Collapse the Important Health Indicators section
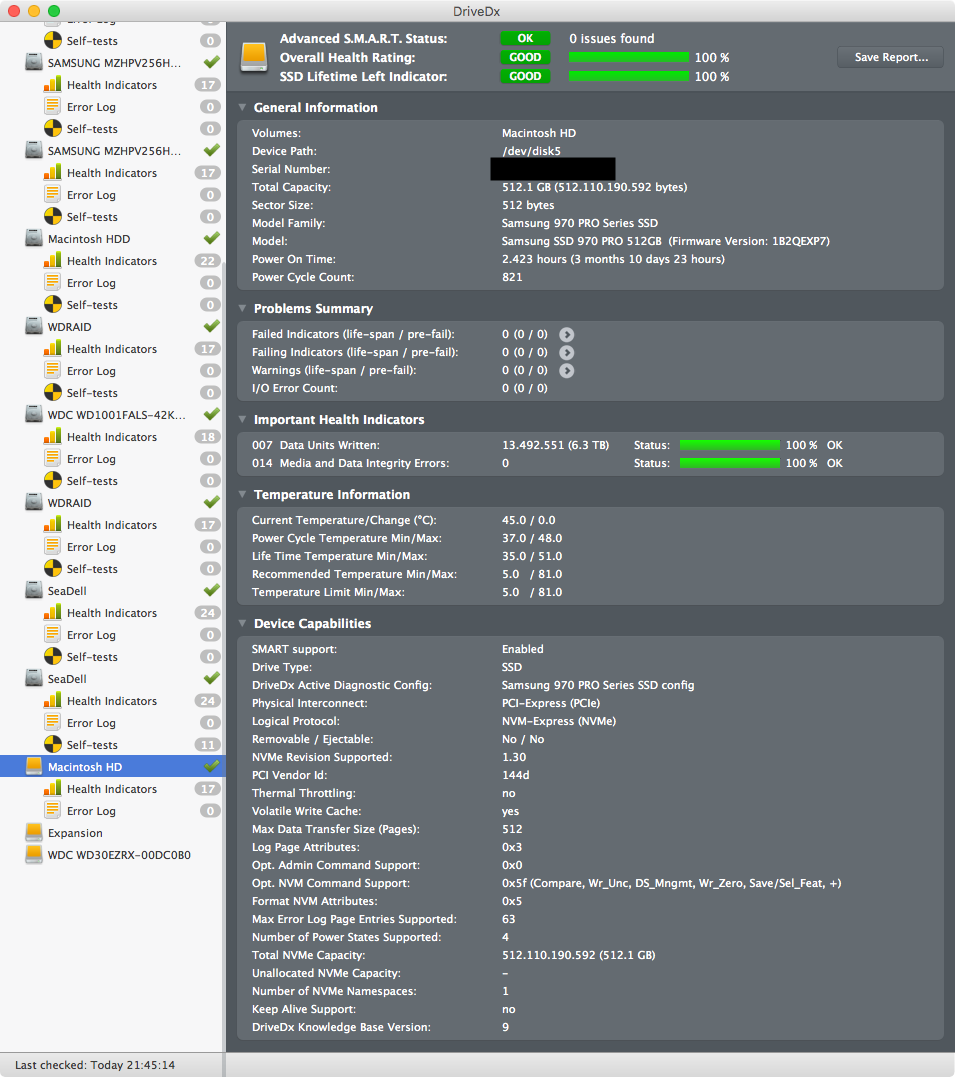Viewport: 955px width, 1077px height. [x=242, y=420]
